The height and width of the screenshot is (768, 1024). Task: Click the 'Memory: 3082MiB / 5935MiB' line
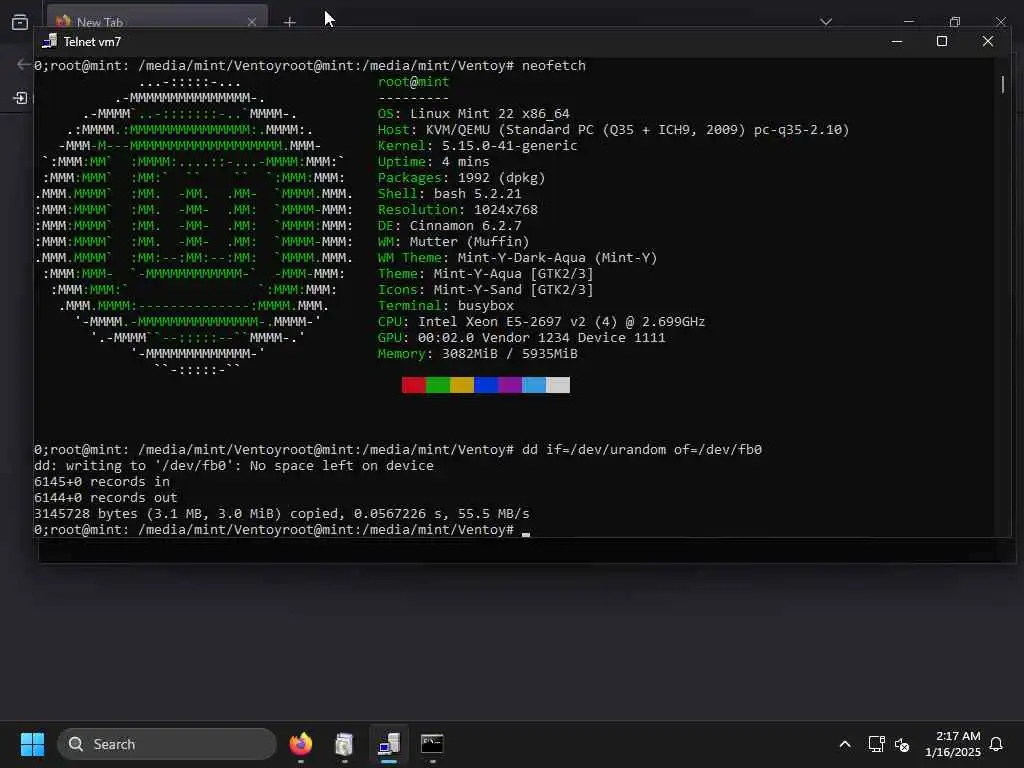tap(477, 353)
